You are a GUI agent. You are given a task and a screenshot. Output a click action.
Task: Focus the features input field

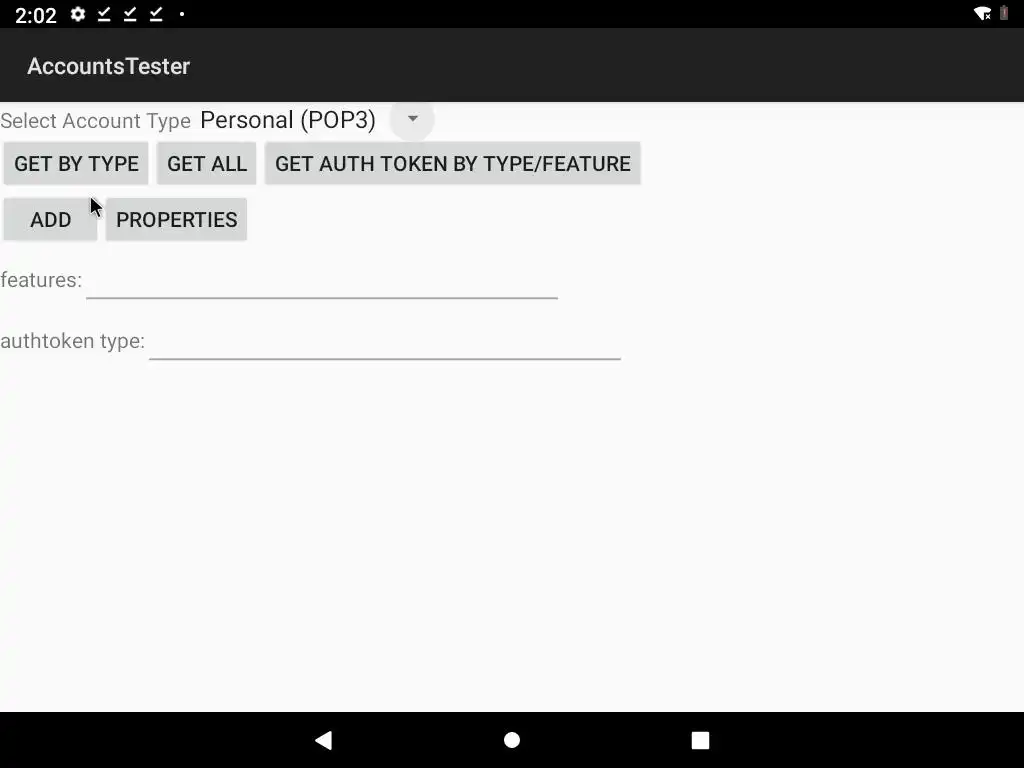click(322, 281)
